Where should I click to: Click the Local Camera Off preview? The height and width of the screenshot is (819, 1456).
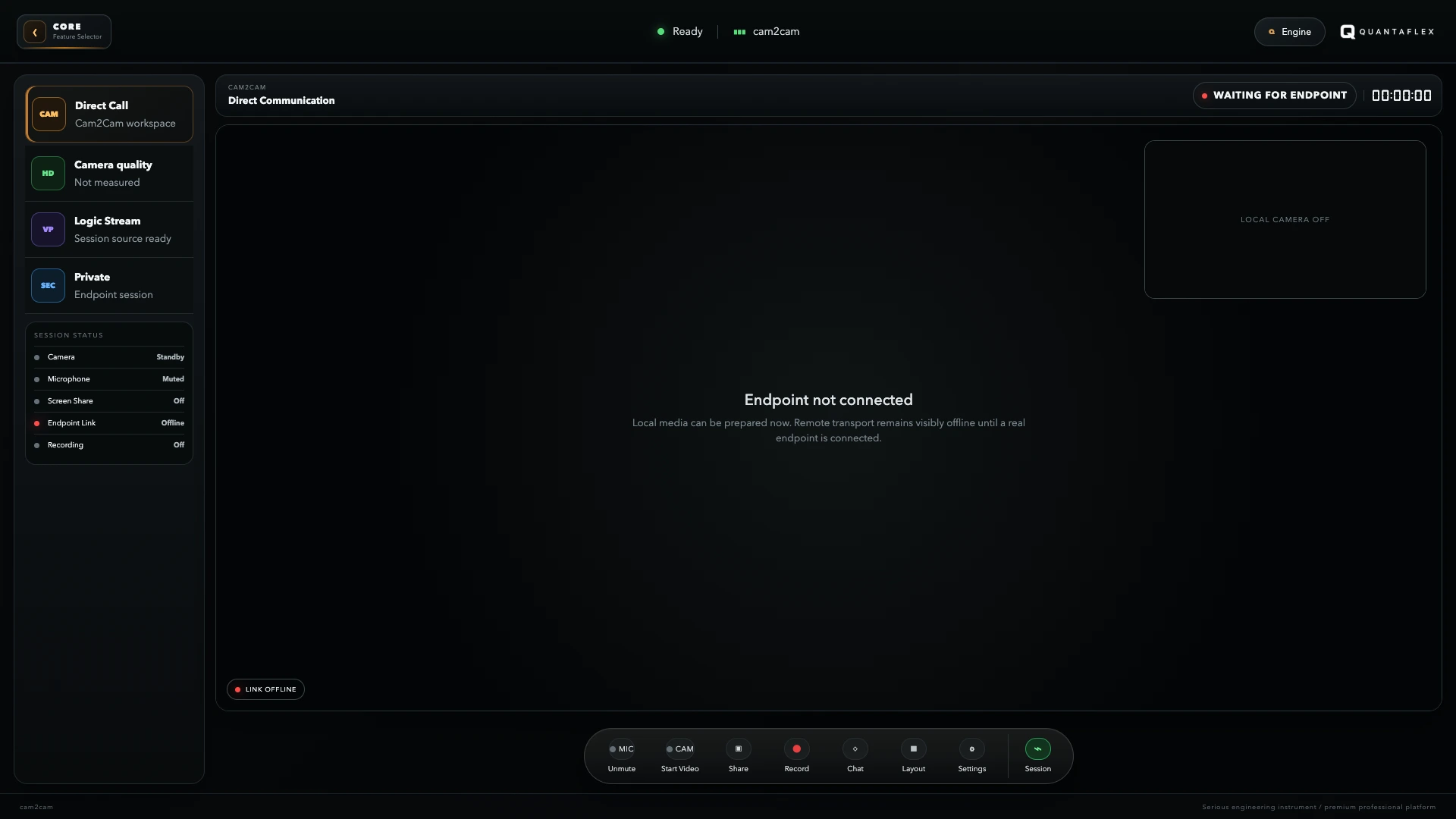click(1285, 220)
